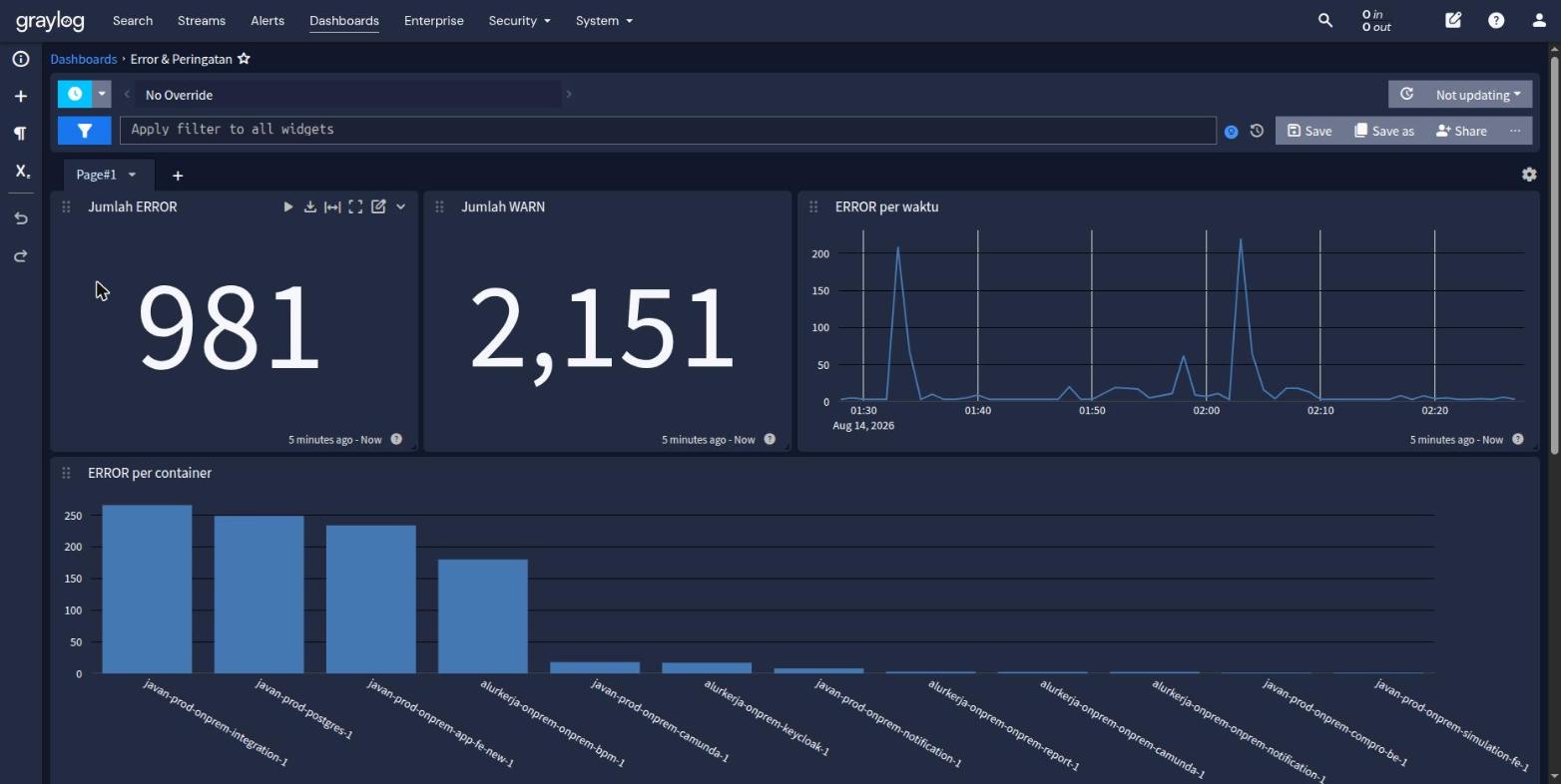The width and height of the screenshot is (1561, 784).
Task: Click the No Override time range text
Action: (179, 95)
